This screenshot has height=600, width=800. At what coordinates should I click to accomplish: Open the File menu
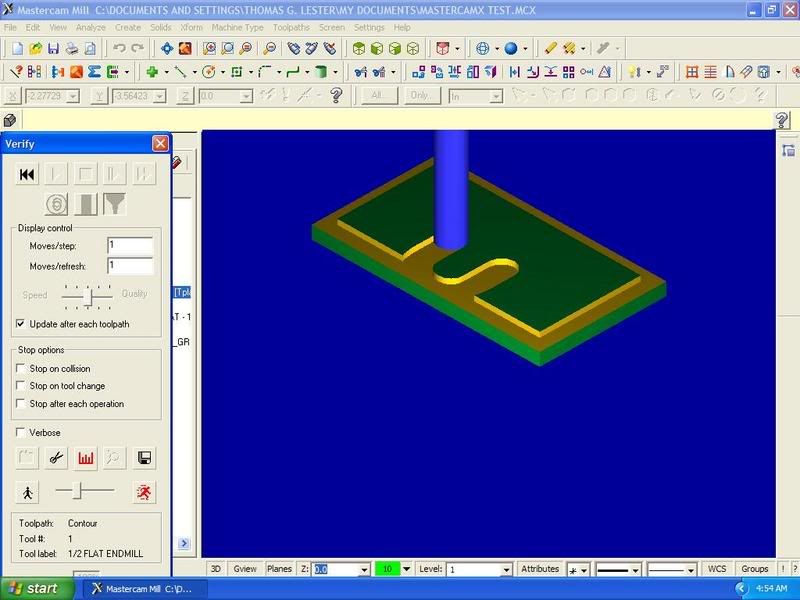pyautogui.click(x=10, y=28)
